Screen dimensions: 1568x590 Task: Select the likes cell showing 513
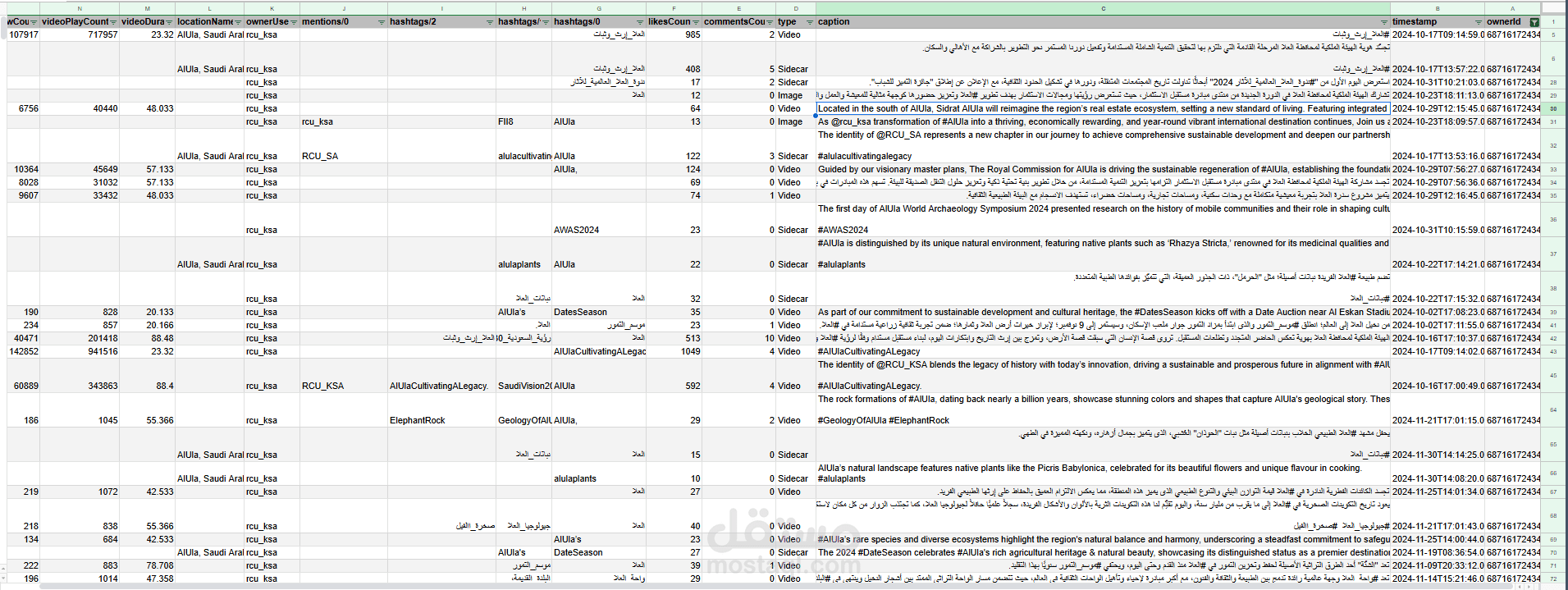(674, 338)
